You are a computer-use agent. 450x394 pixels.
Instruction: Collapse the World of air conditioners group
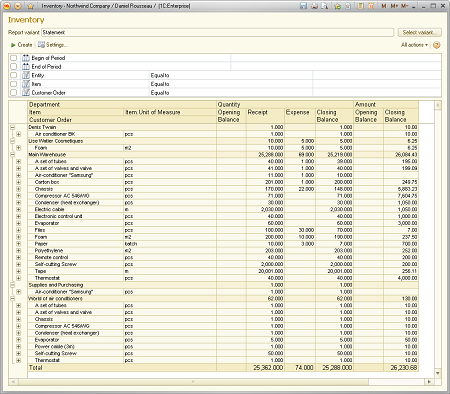coord(13,298)
